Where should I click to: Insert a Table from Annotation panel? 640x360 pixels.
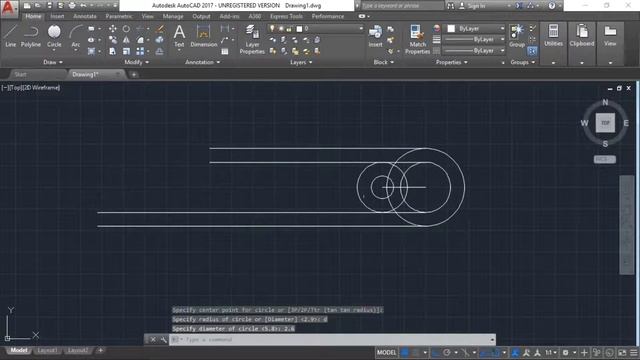(225, 51)
